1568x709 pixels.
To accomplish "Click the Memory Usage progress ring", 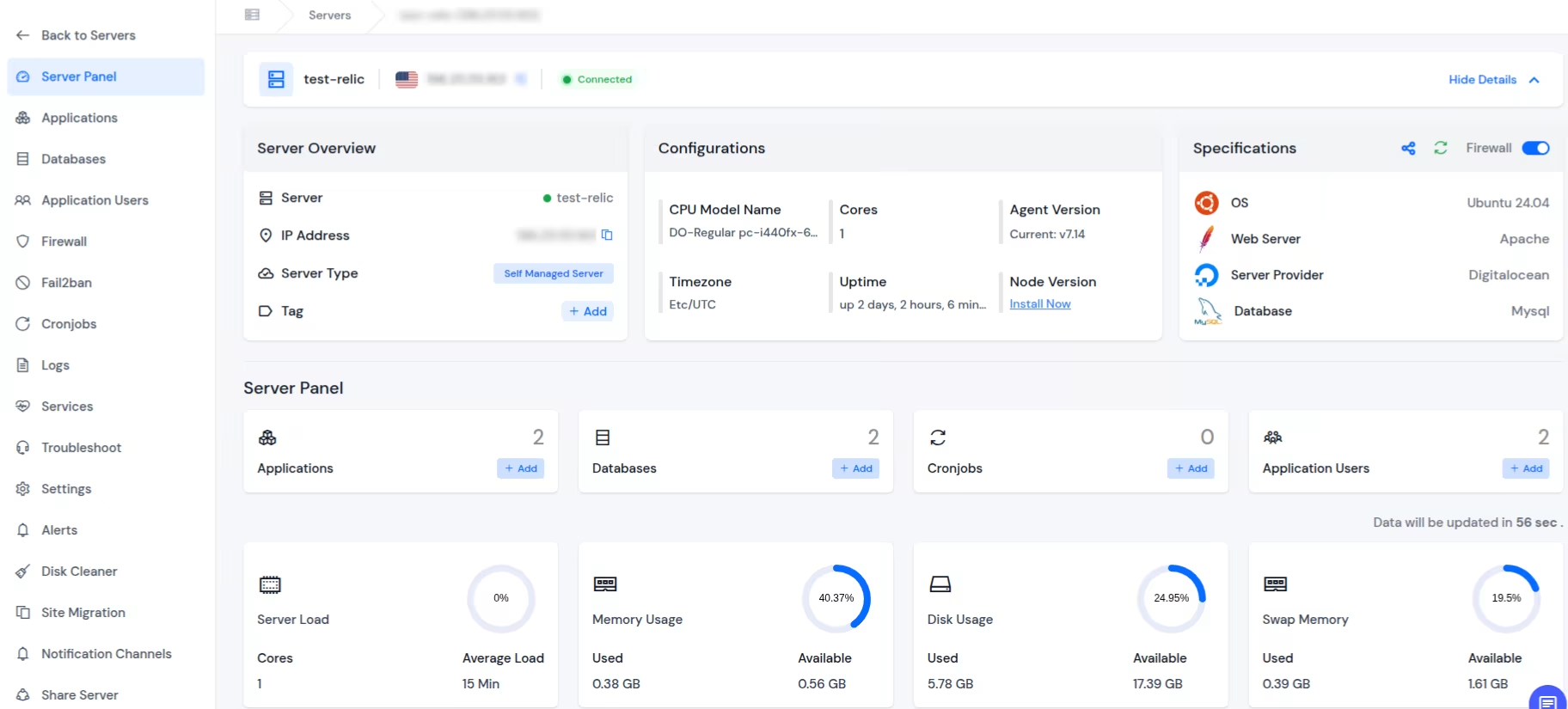I will [x=836, y=598].
